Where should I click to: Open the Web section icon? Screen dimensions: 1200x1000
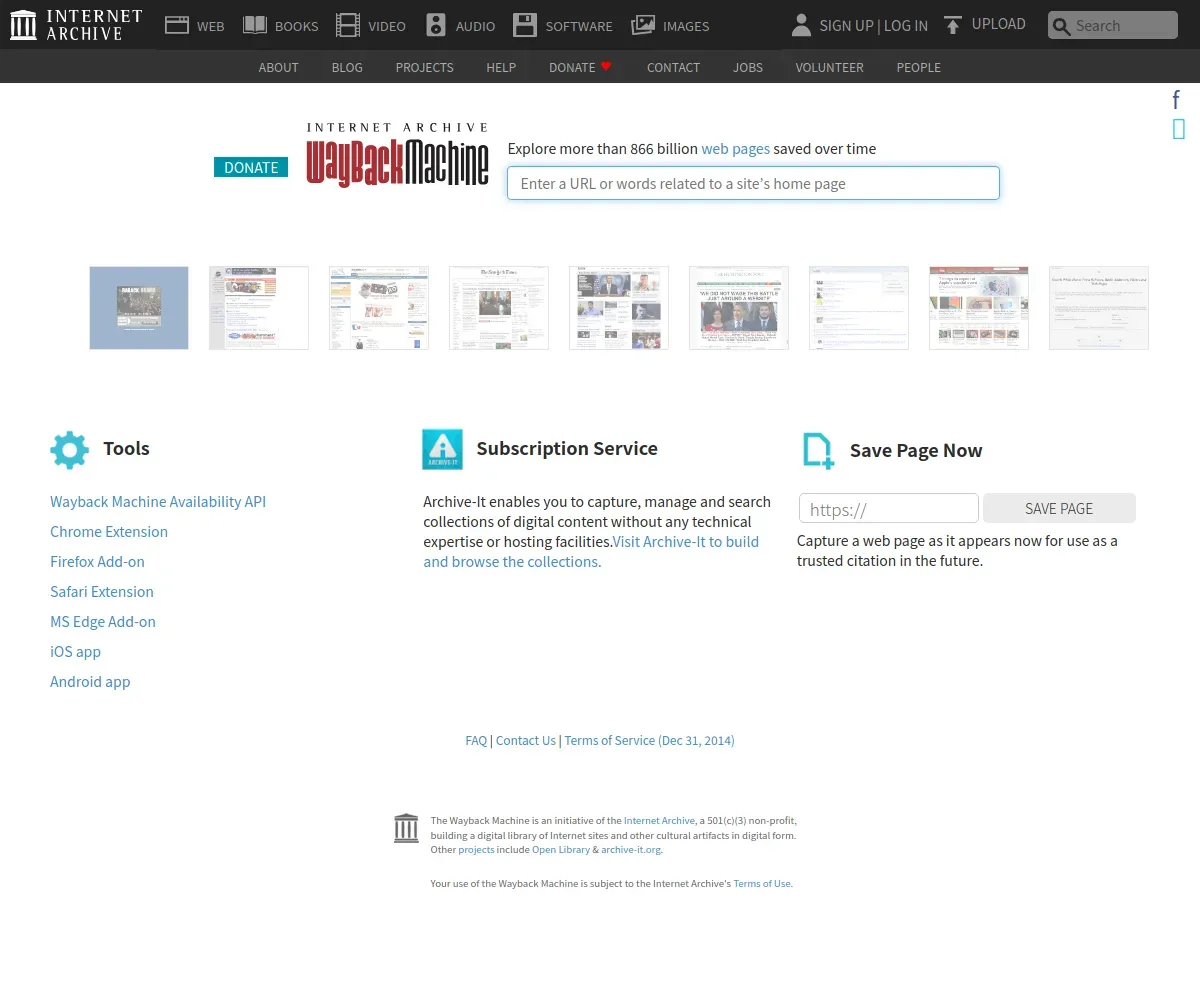(177, 25)
